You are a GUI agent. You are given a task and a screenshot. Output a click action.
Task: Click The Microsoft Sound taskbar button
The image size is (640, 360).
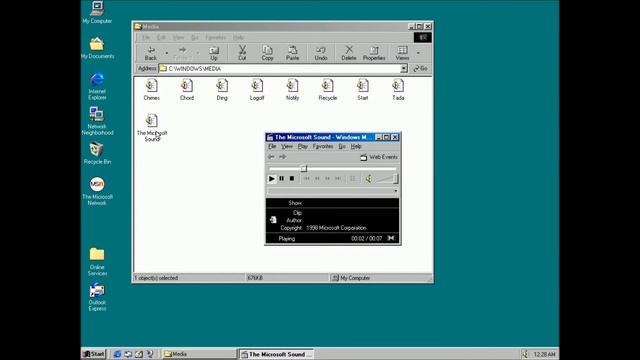point(276,354)
